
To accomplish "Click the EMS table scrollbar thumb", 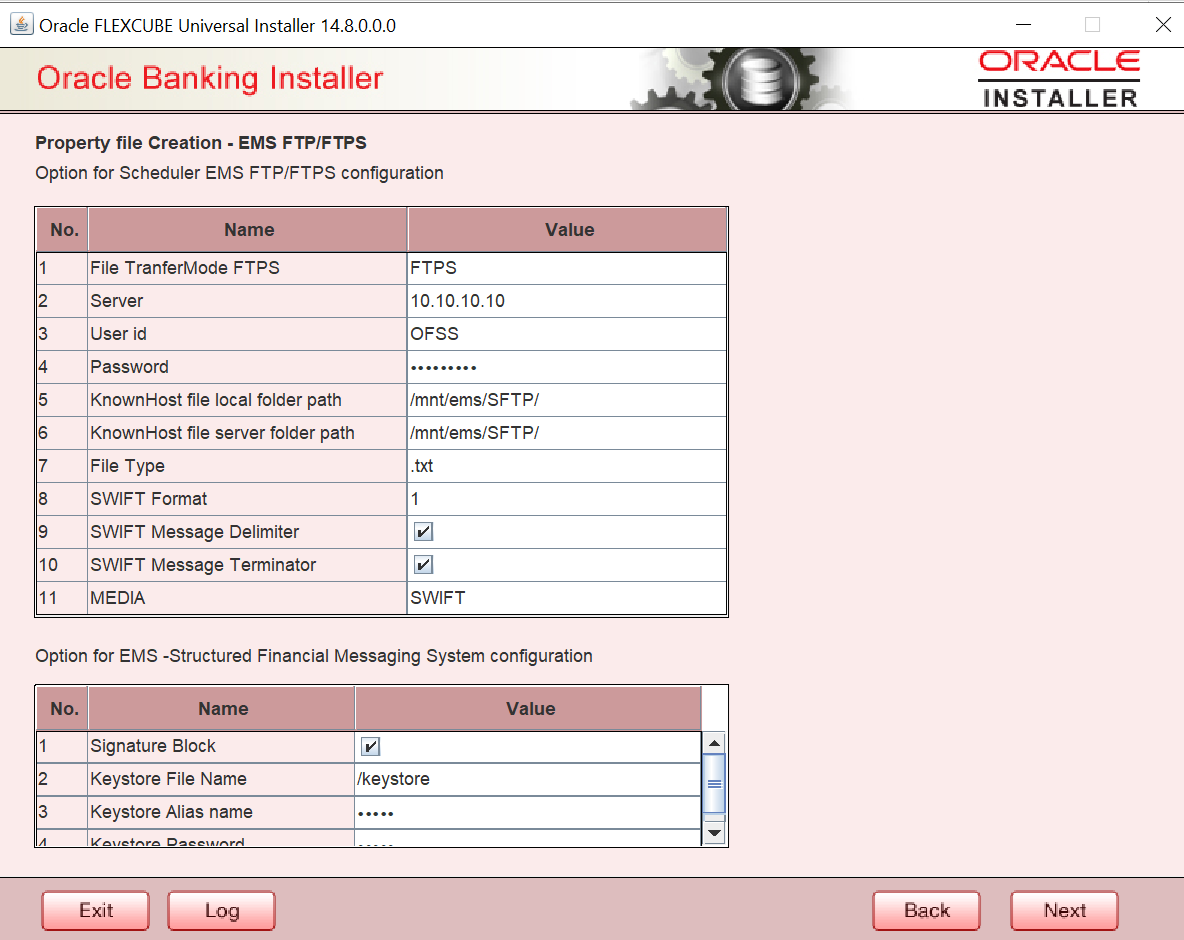I will (714, 784).
